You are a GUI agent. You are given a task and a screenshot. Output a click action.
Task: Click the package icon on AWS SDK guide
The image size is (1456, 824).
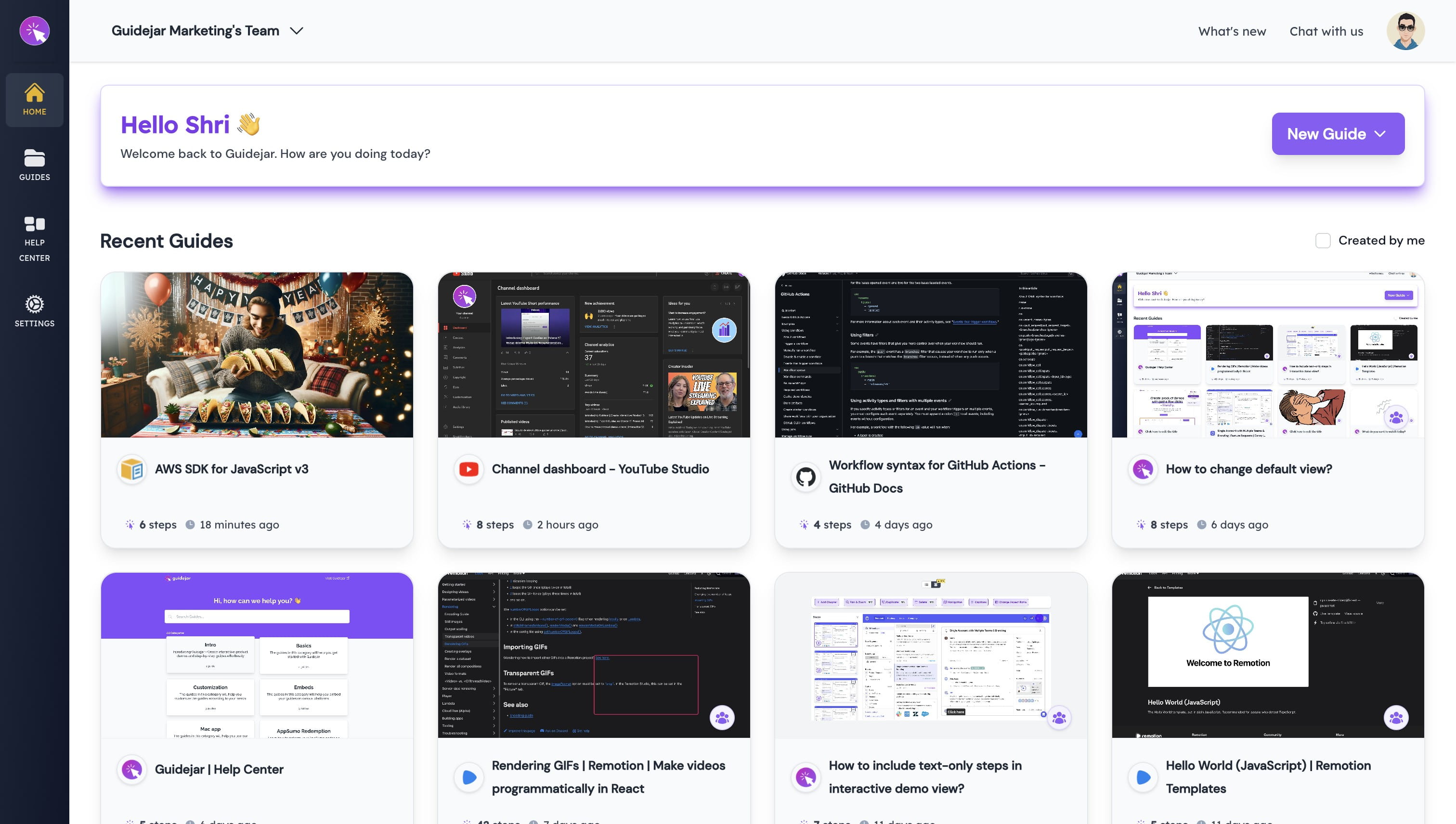(x=131, y=469)
